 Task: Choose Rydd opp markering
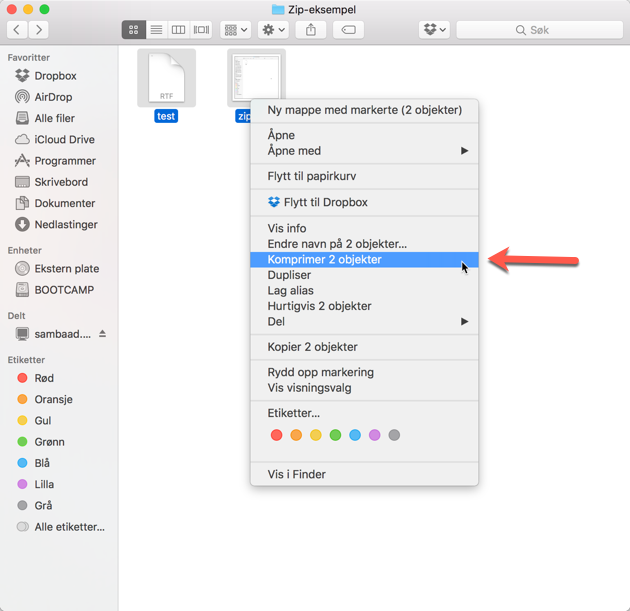[364, 372]
